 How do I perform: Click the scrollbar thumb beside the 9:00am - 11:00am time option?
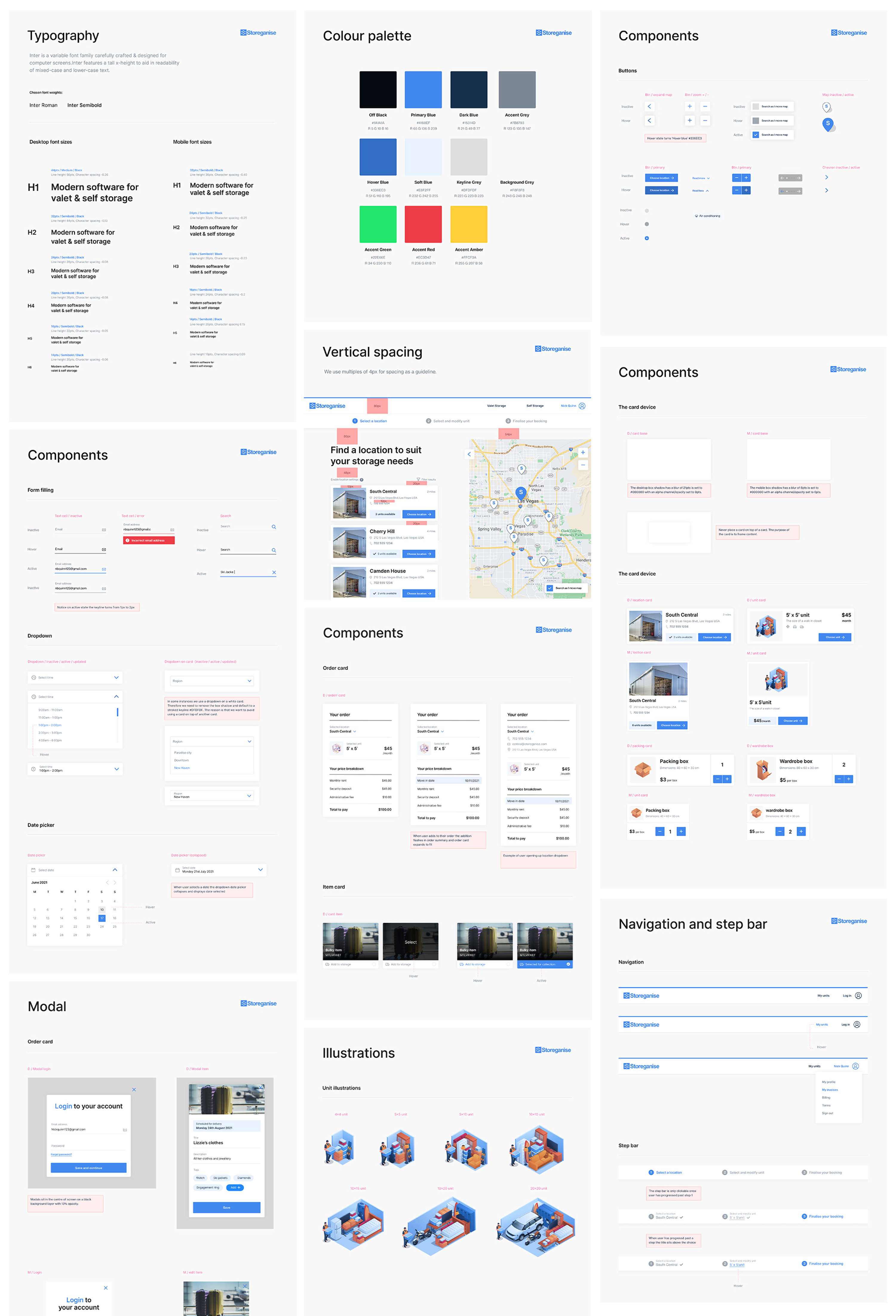(x=117, y=712)
